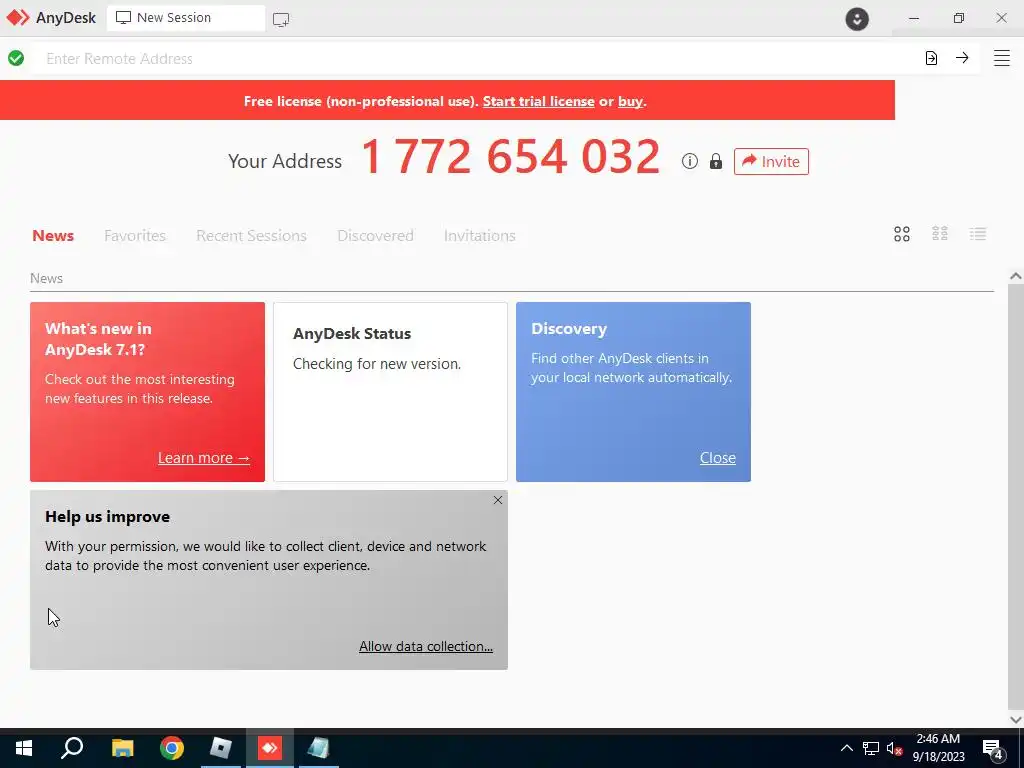The width and height of the screenshot is (1024, 768).
Task: Click the network tray icon
Action: coord(871,748)
